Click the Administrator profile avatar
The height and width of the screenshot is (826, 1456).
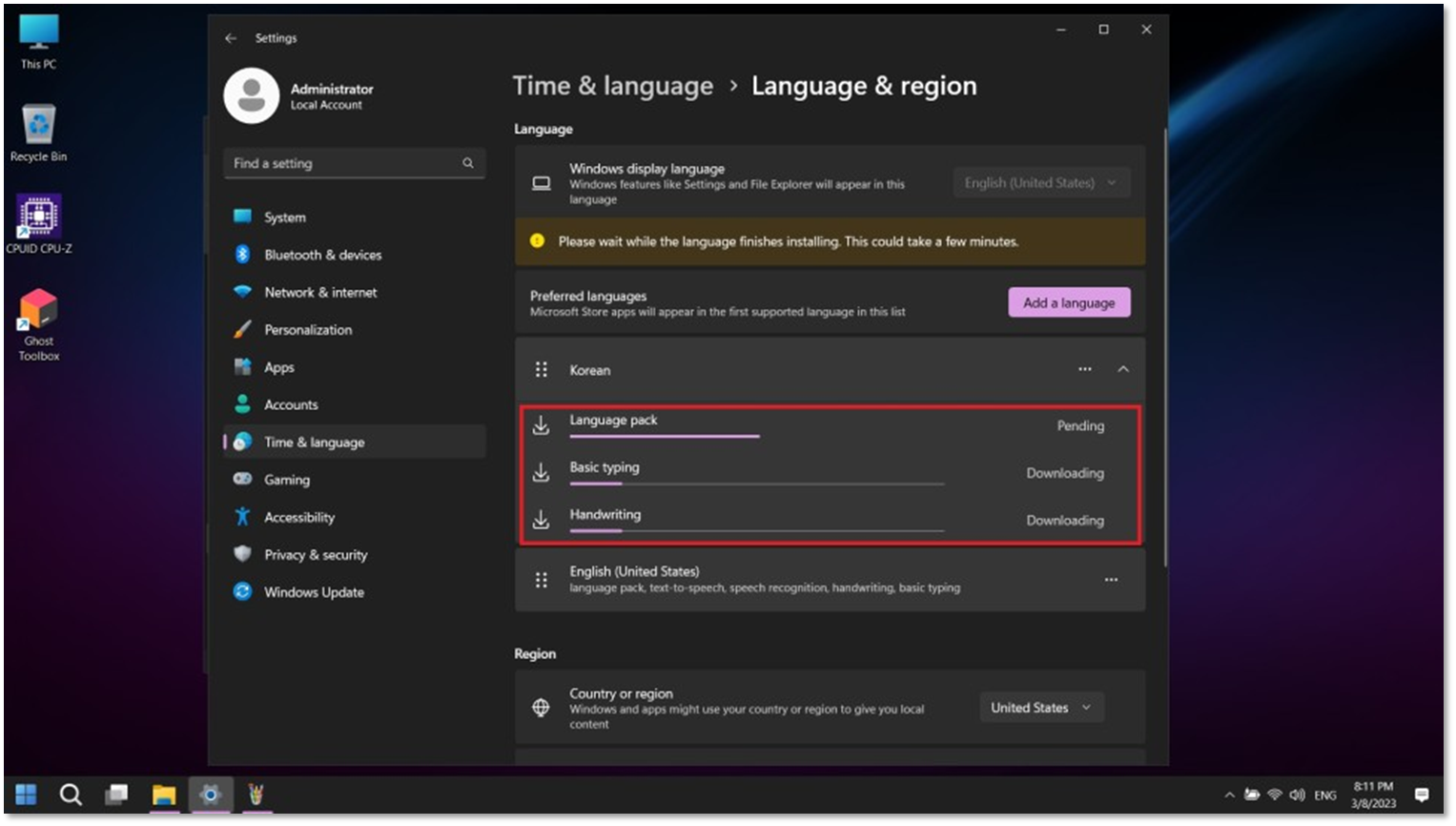(x=252, y=95)
